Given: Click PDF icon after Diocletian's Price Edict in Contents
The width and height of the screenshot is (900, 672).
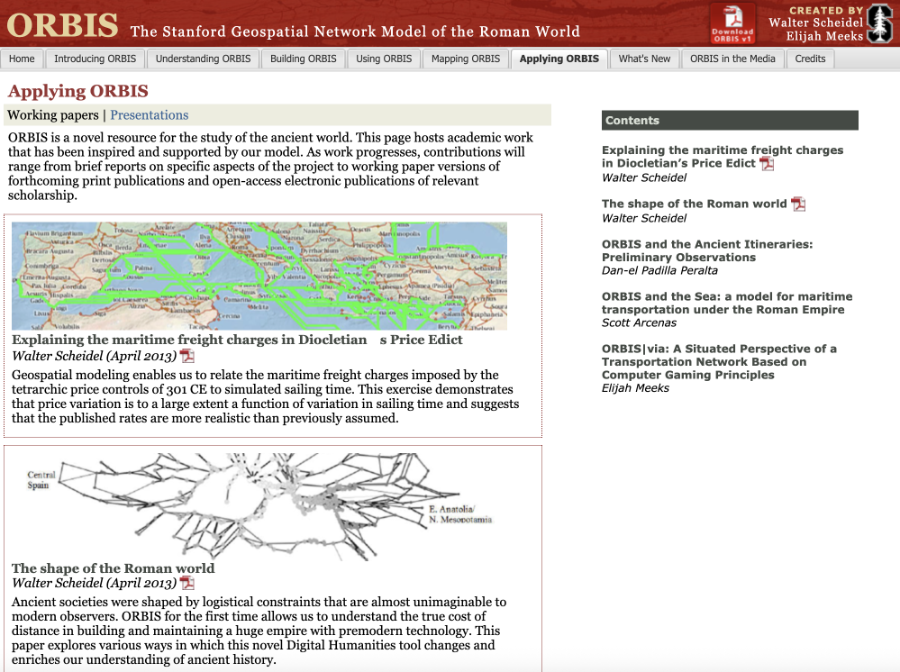Looking at the screenshot, I should point(767,164).
